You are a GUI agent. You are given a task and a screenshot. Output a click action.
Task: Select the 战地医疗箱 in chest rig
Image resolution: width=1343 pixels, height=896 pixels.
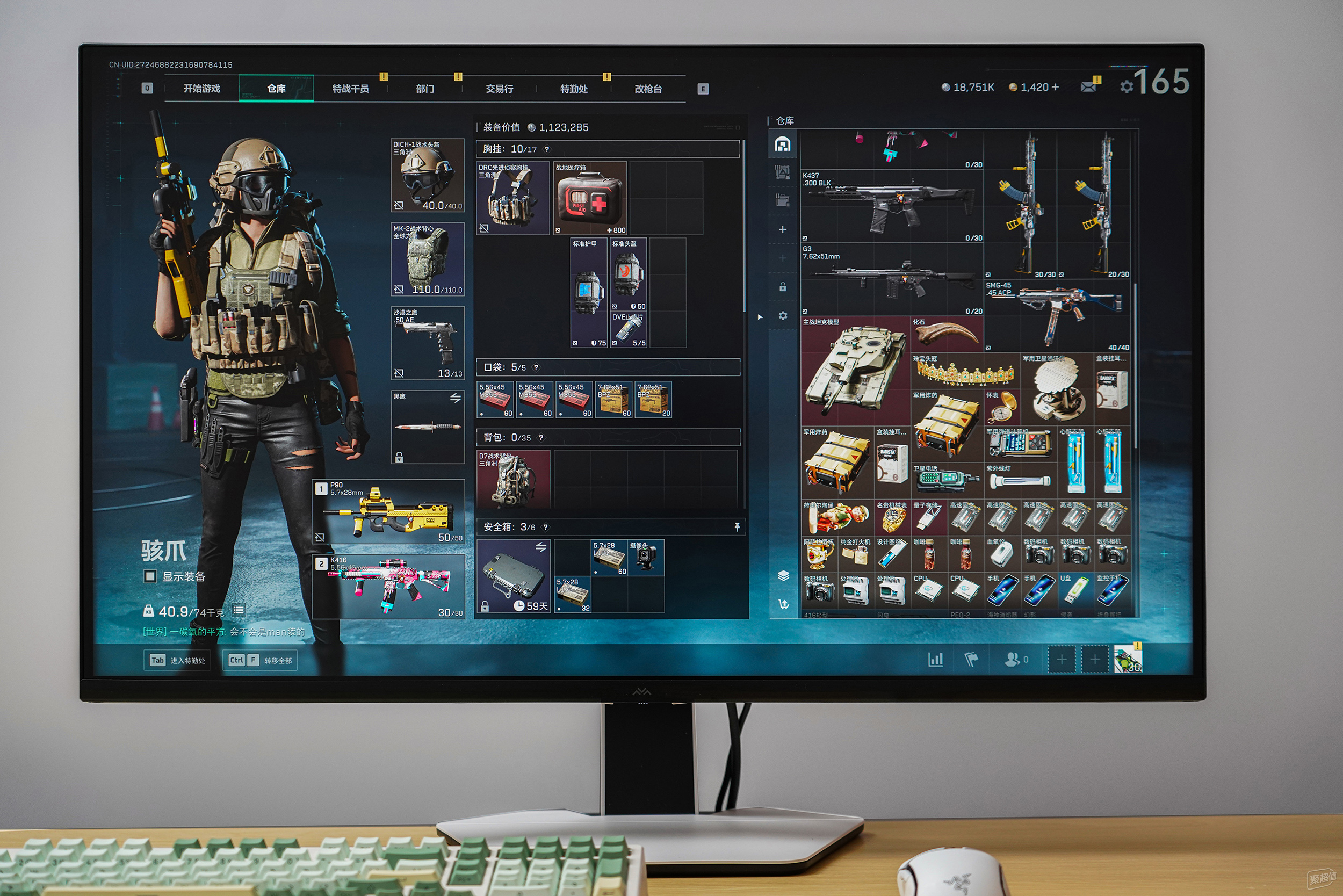pyautogui.click(x=590, y=198)
